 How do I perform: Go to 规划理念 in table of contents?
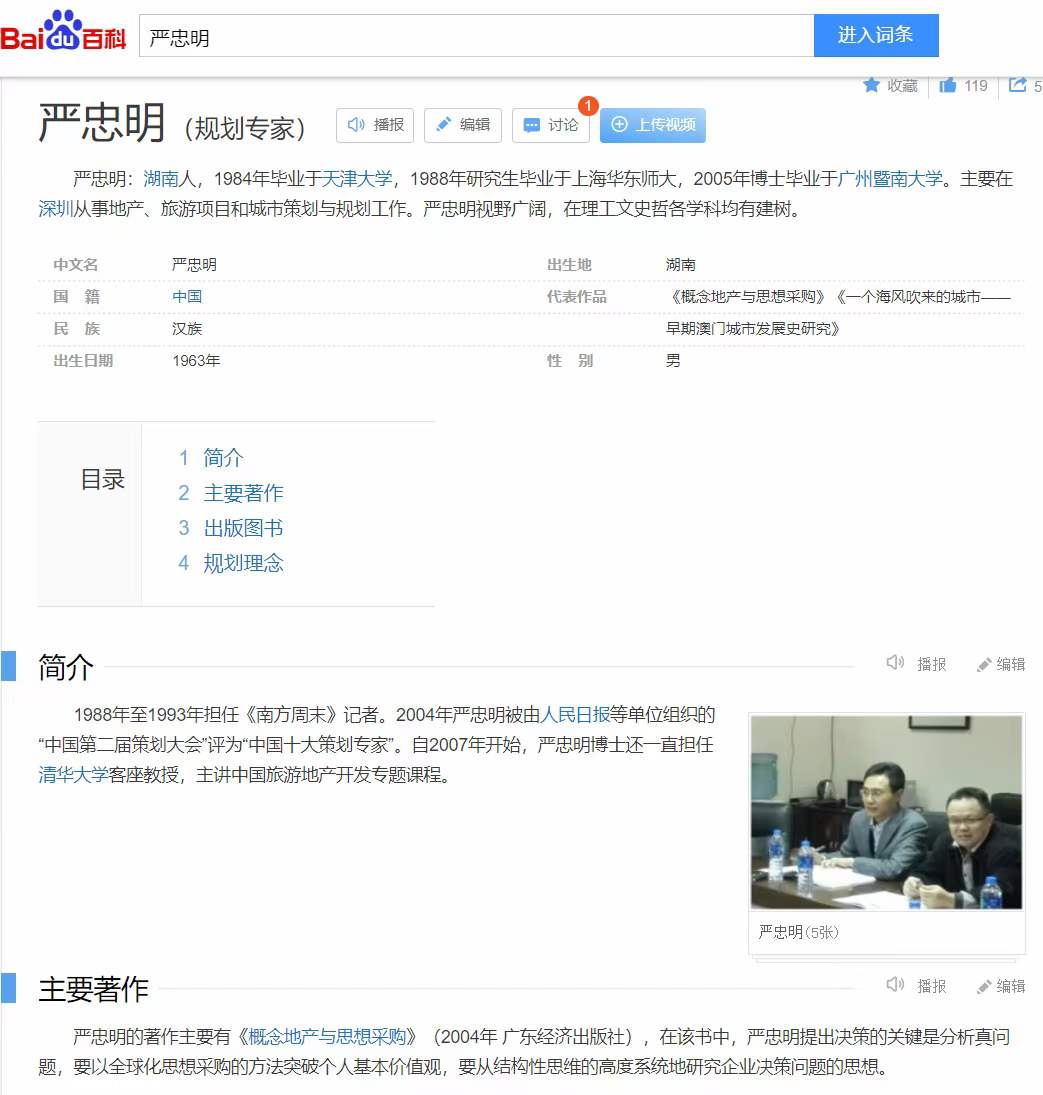click(x=243, y=563)
